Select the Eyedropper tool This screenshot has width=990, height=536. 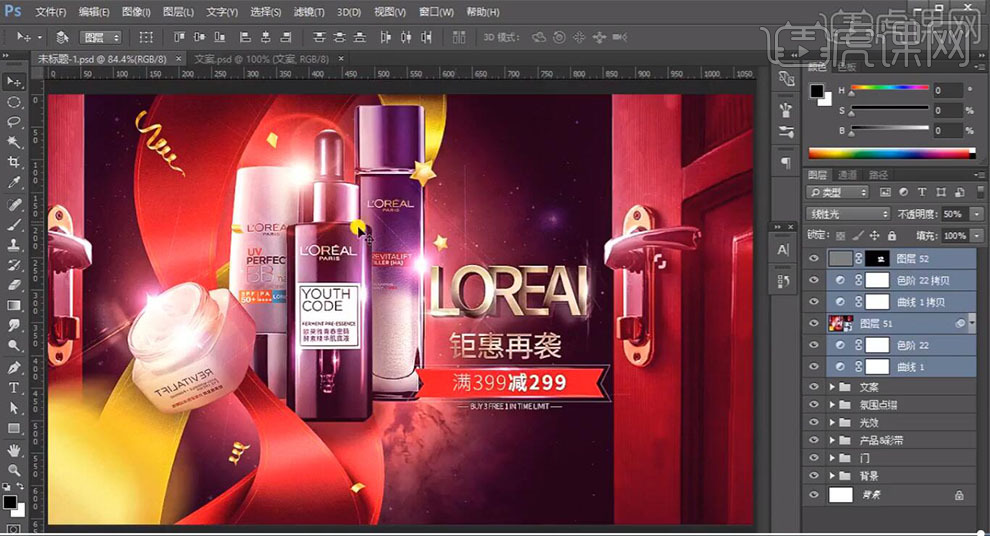coord(13,182)
